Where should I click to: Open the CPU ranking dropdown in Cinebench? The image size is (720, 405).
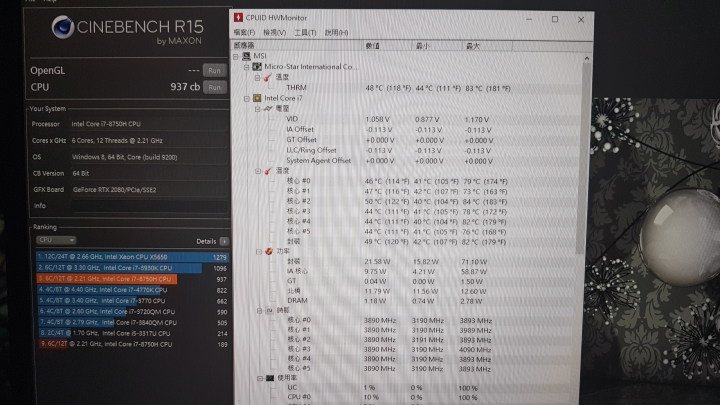pos(56,240)
